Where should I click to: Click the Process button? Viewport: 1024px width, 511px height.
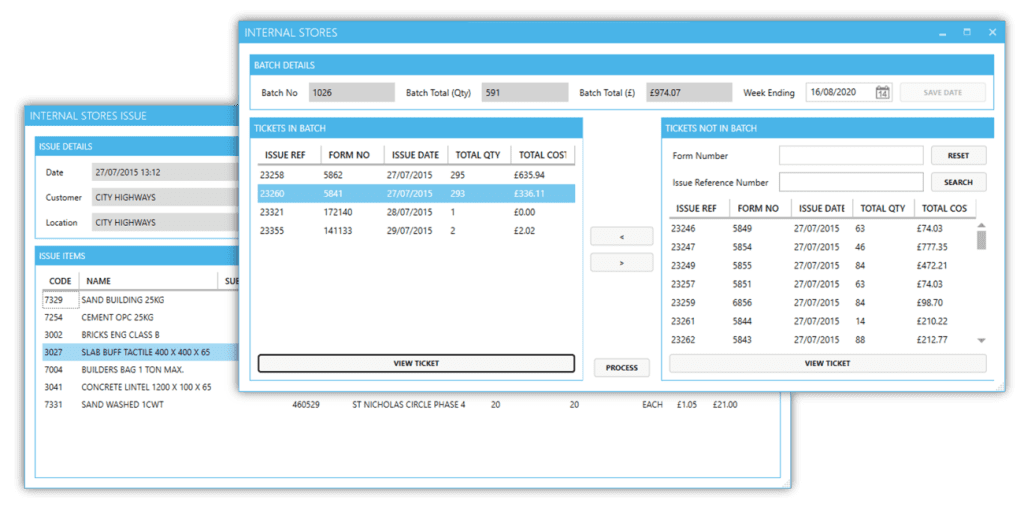(621, 368)
